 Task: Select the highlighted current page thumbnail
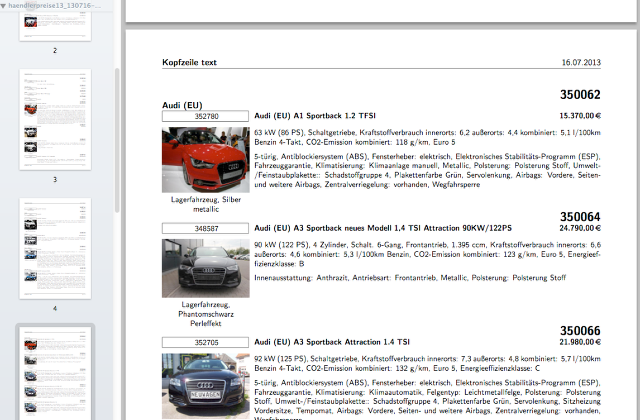pyautogui.click(x=54, y=373)
